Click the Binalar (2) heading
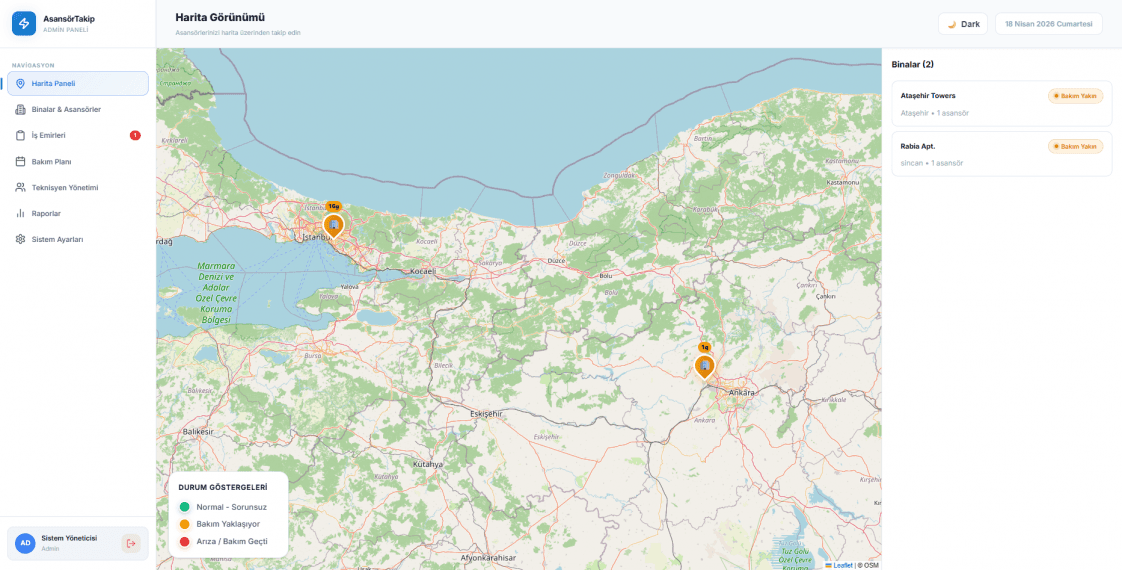Screen dimensions: 1122x570 tap(912, 64)
